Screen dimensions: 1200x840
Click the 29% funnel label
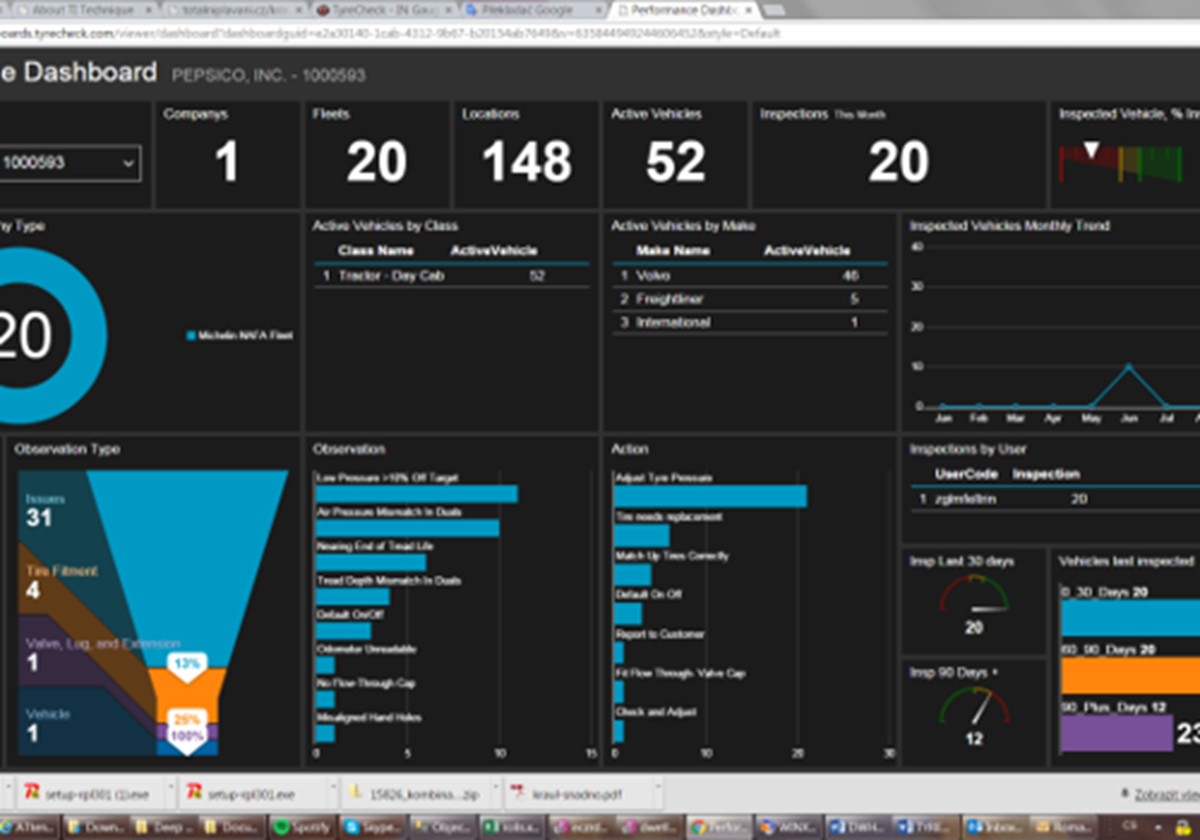point(187,718)
